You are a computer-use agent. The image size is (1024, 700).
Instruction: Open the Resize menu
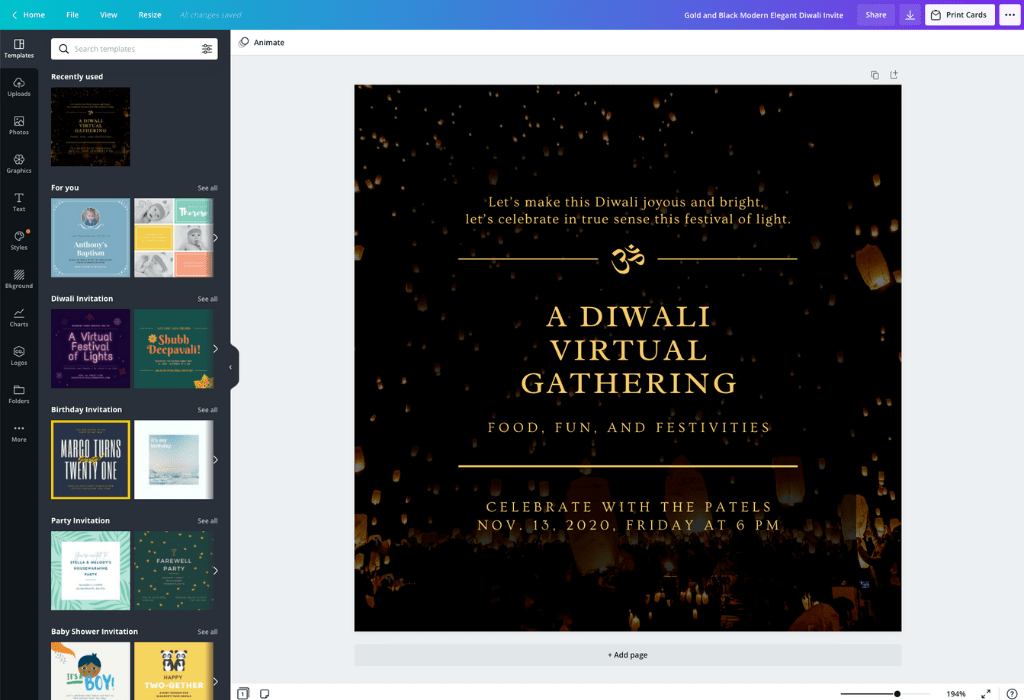click(x=148, y=15)
